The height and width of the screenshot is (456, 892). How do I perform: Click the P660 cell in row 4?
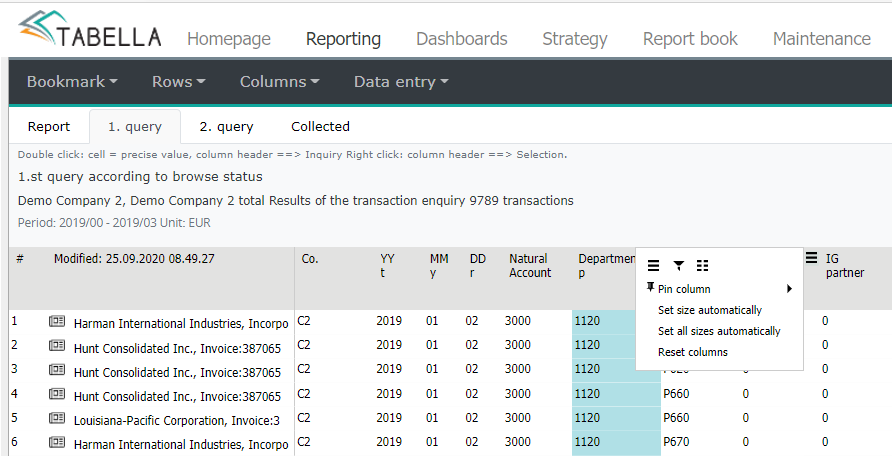676,393
